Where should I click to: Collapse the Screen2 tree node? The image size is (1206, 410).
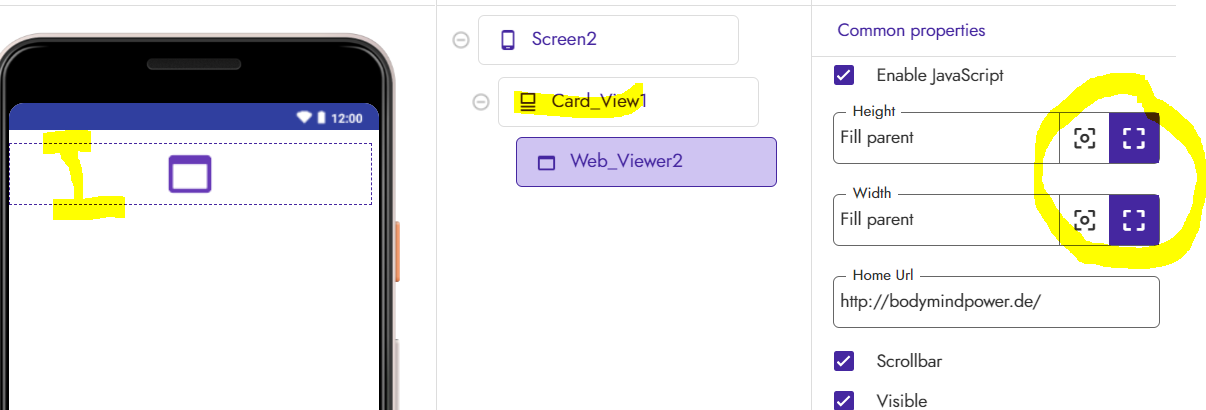[460, 40]
